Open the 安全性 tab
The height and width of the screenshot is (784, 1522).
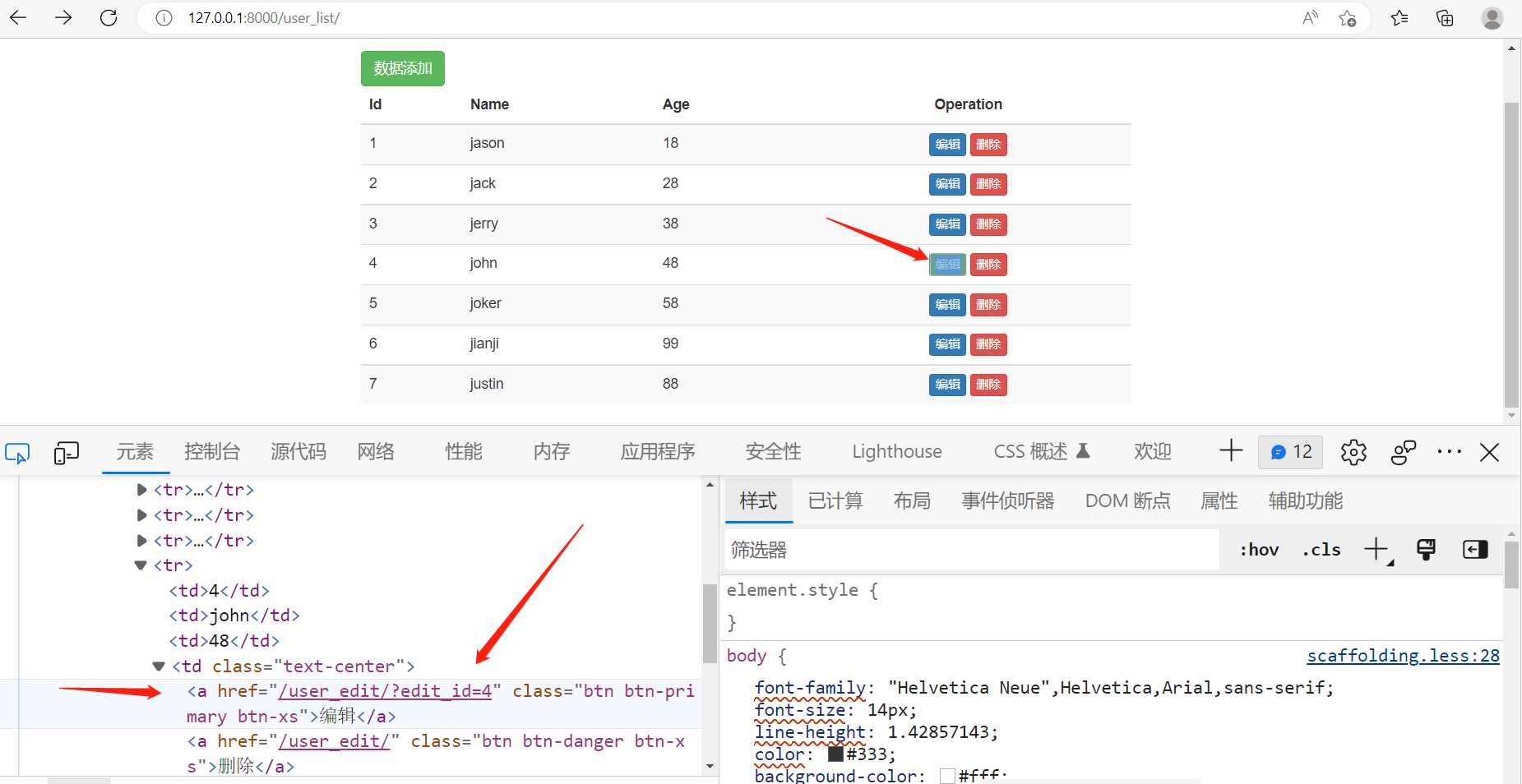[773, 452]
